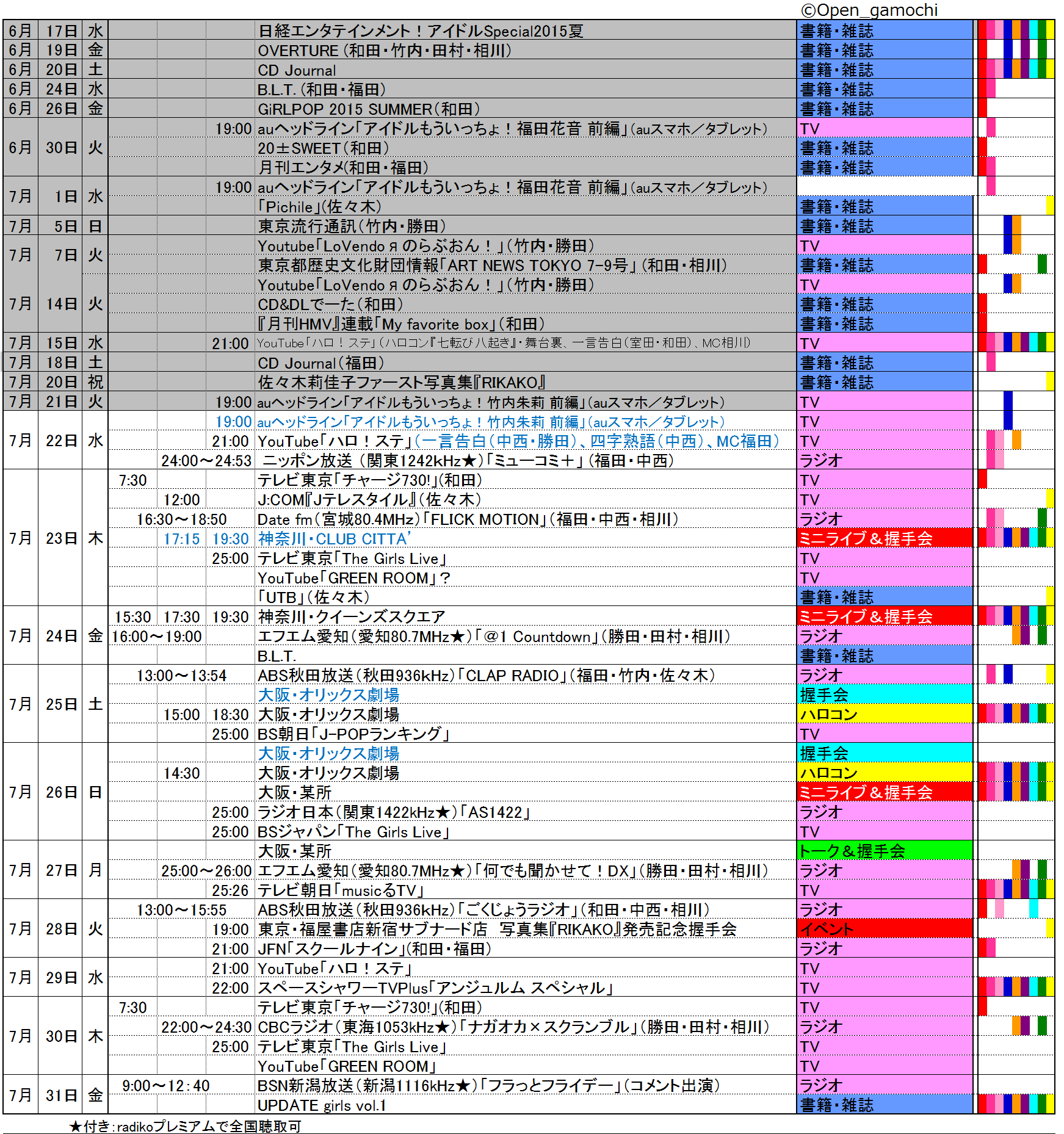Click the 20±SWEET(和田) entry

[x=324, y=148]
